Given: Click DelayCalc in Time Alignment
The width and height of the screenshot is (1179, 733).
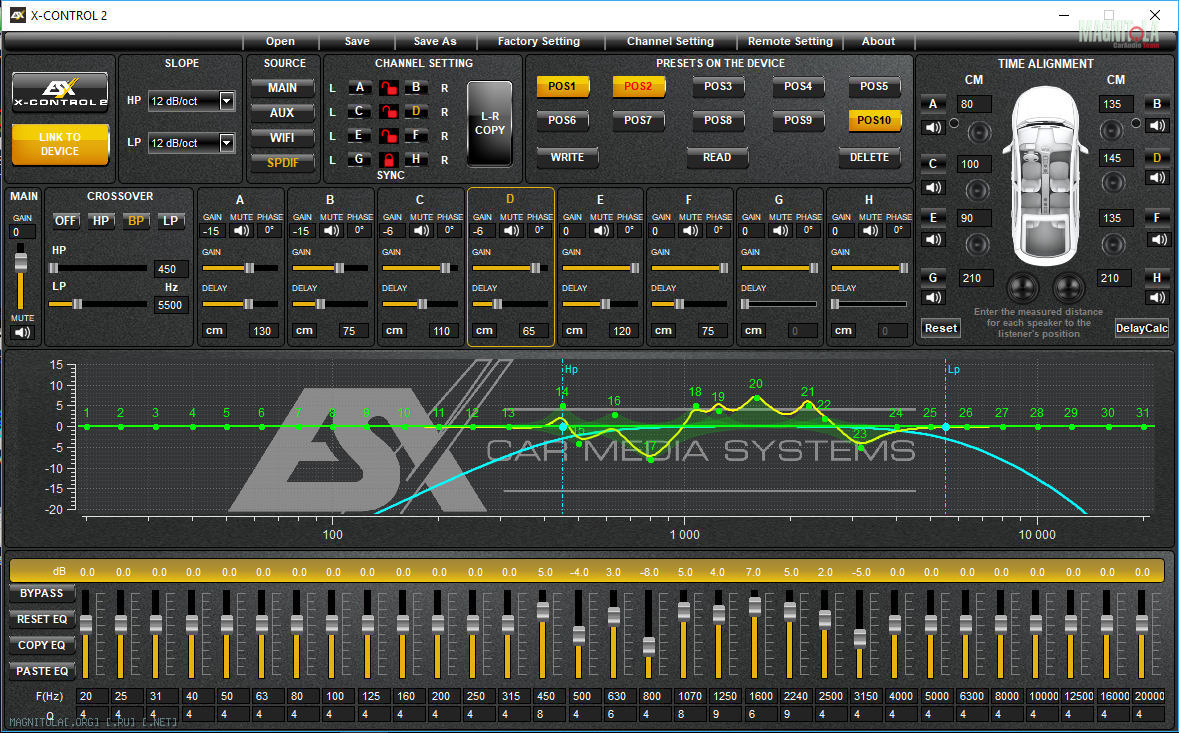Looking at the screenshot, I should (1141, 328).
